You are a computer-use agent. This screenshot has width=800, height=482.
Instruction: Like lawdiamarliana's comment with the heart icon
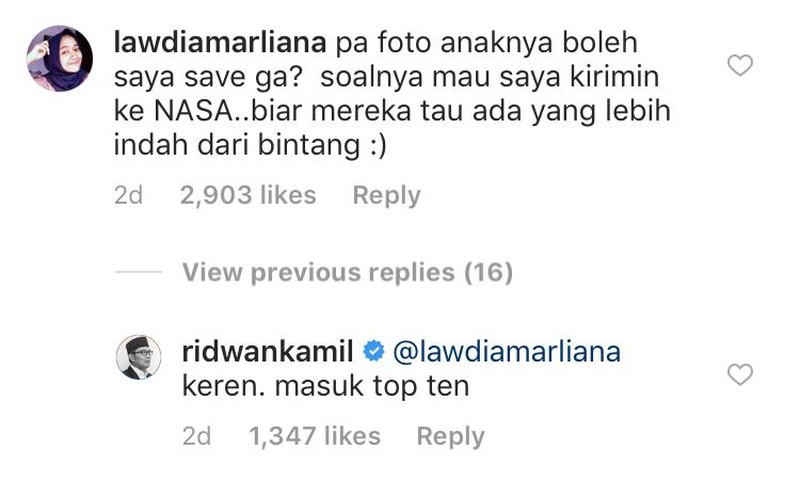click(740, 65)
